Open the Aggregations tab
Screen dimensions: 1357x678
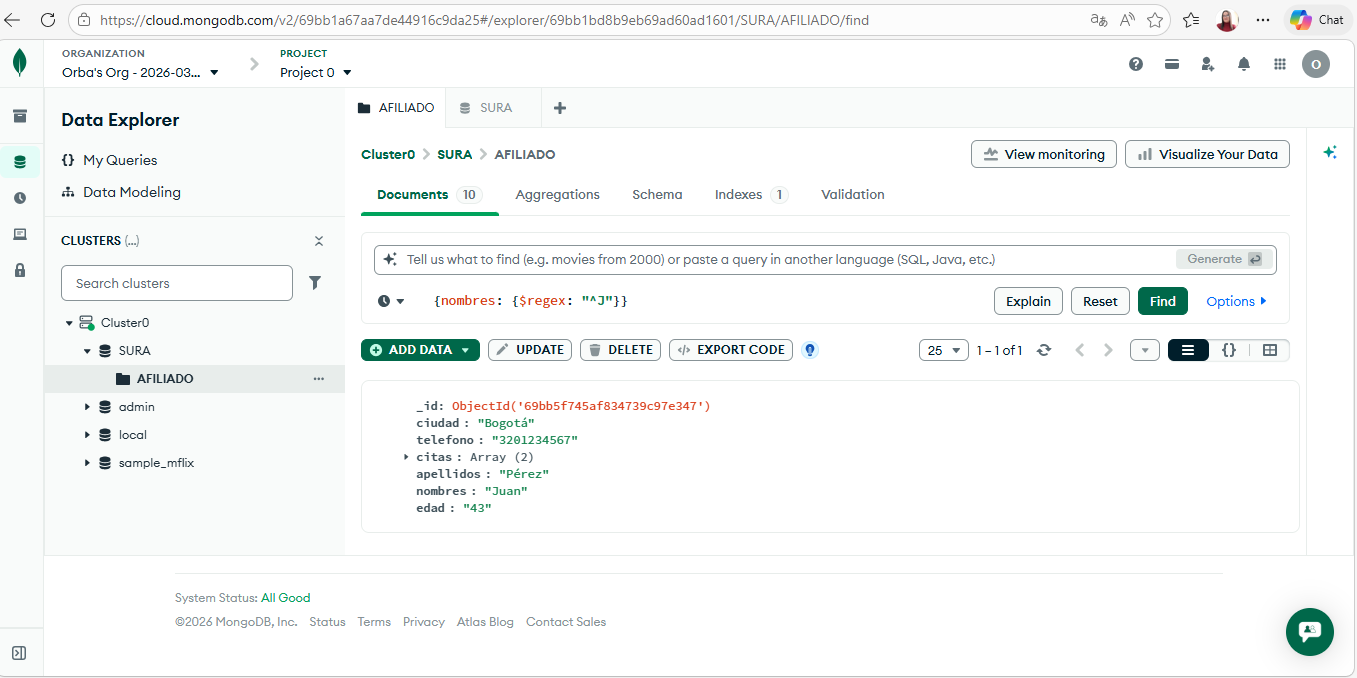[x=557, y=195]
